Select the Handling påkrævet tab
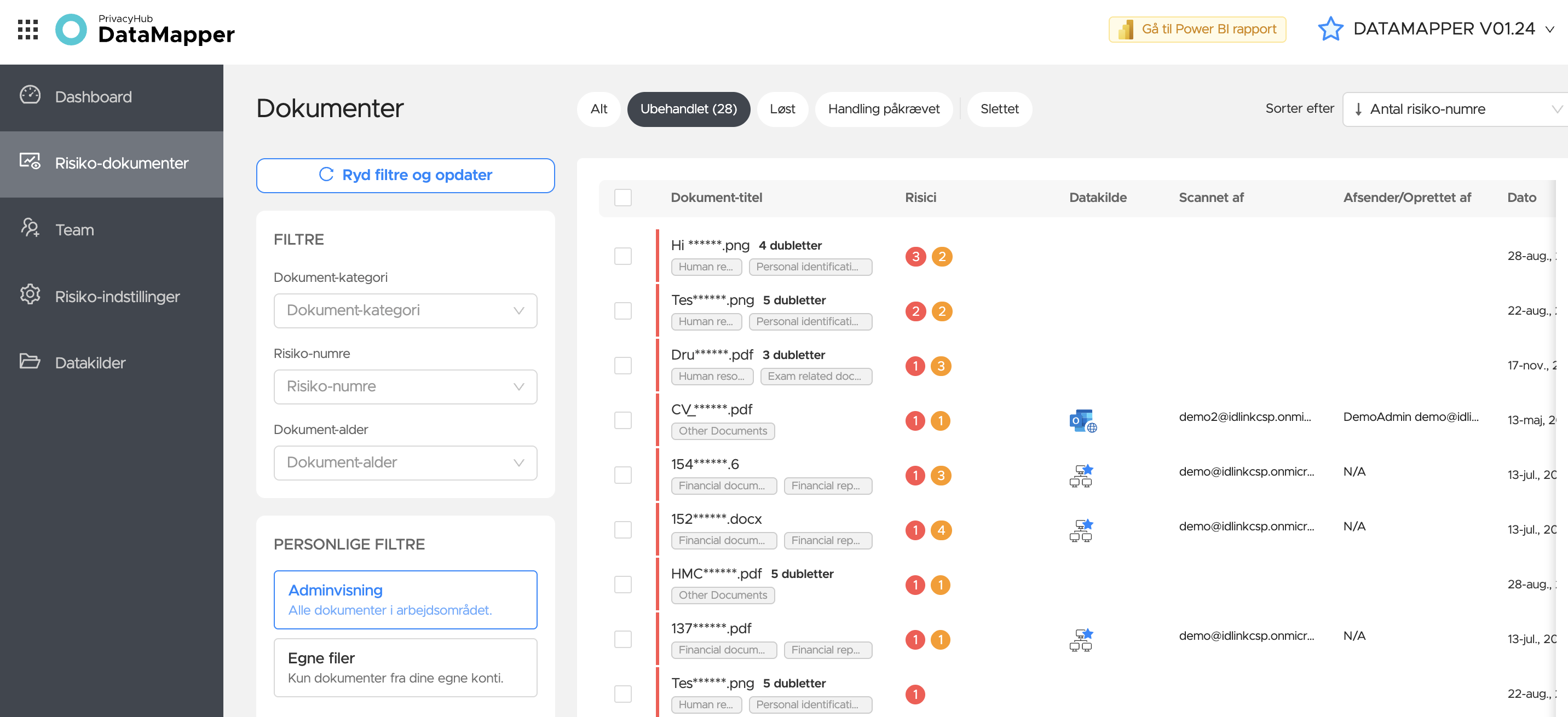Image resolution: width=1568 pixels, height=717 pixels. click(884, 109)
